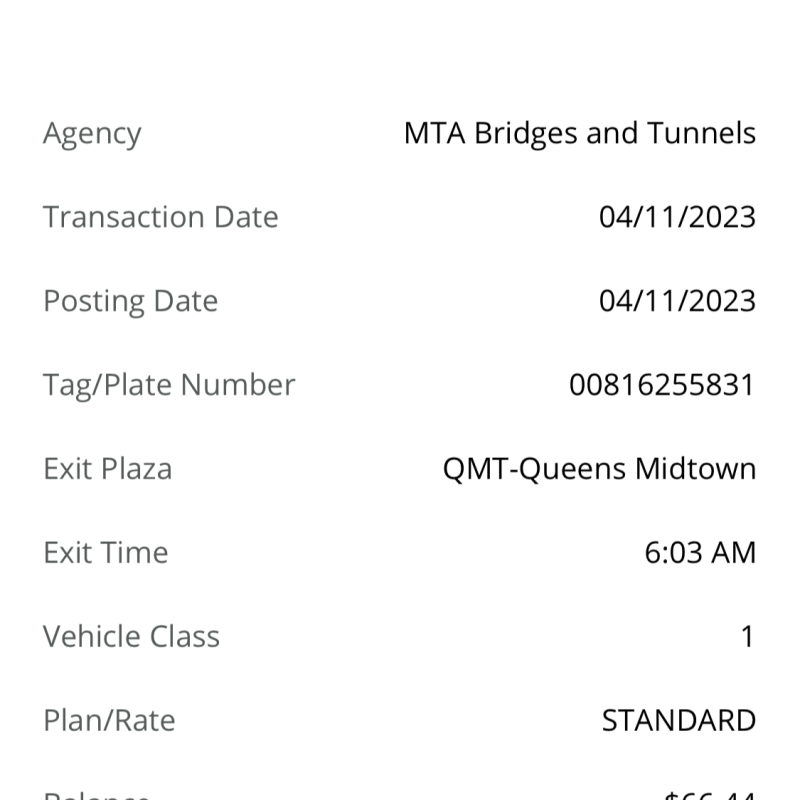Click the Exit Plaza label
800x800 pixels.
(x=108, y=468)
